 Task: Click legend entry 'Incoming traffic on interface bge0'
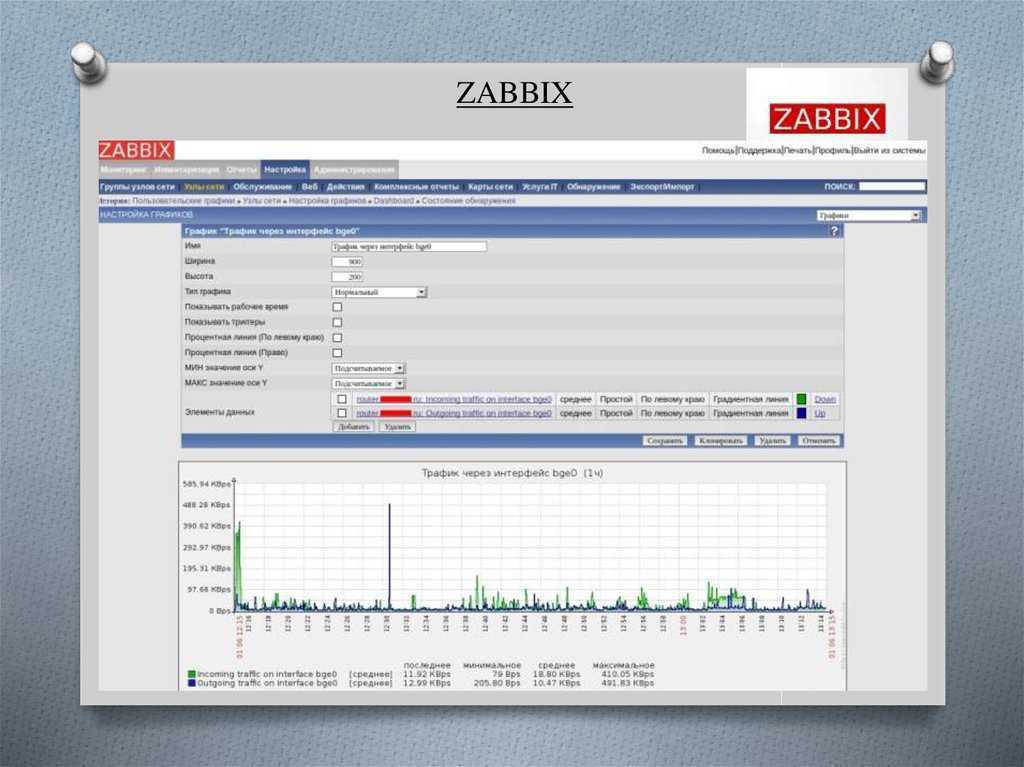coord(267,674)
